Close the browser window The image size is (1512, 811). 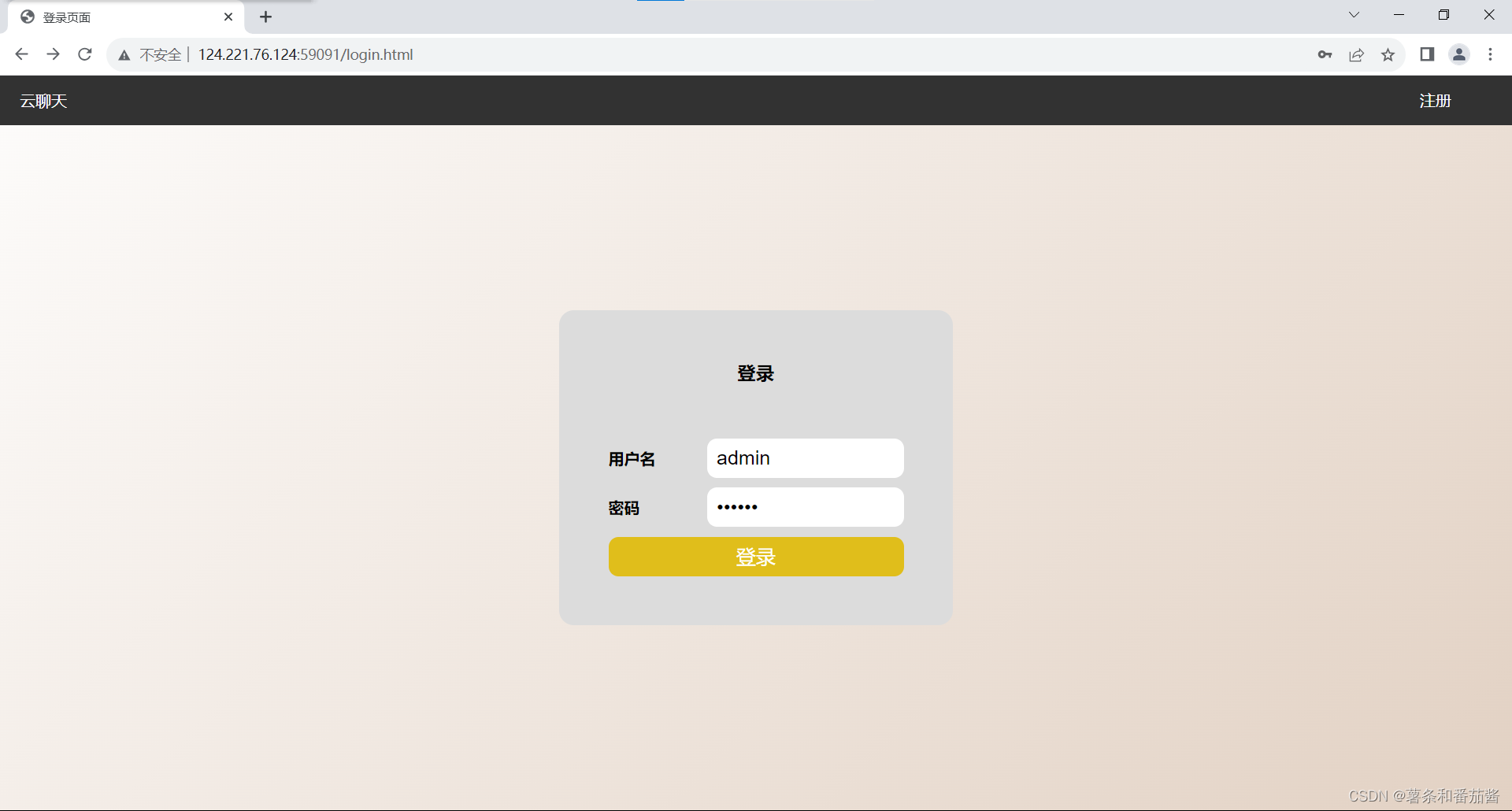tap(1488, 15)
